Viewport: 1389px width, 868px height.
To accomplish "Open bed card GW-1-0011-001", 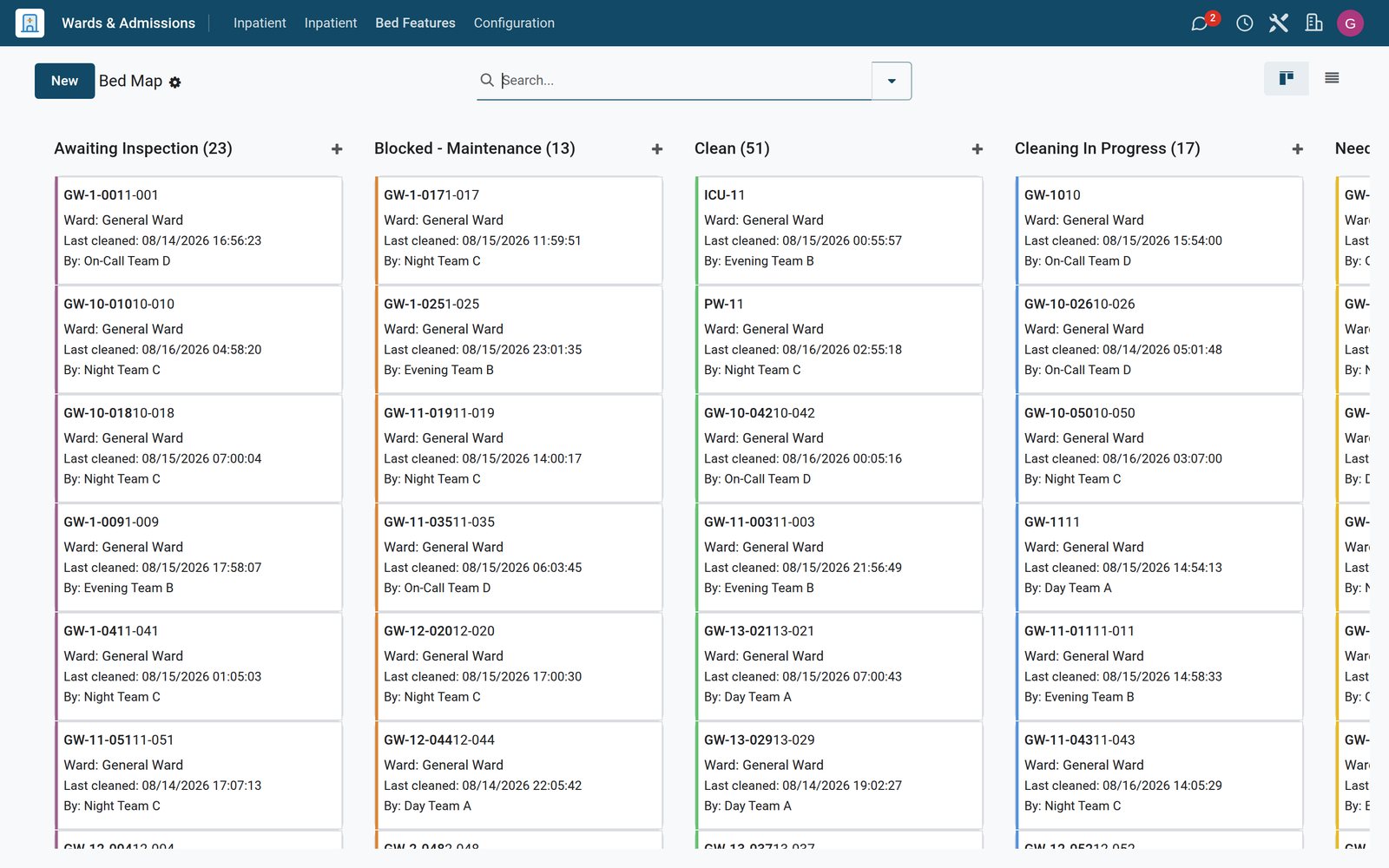I will tap(199, 230).
